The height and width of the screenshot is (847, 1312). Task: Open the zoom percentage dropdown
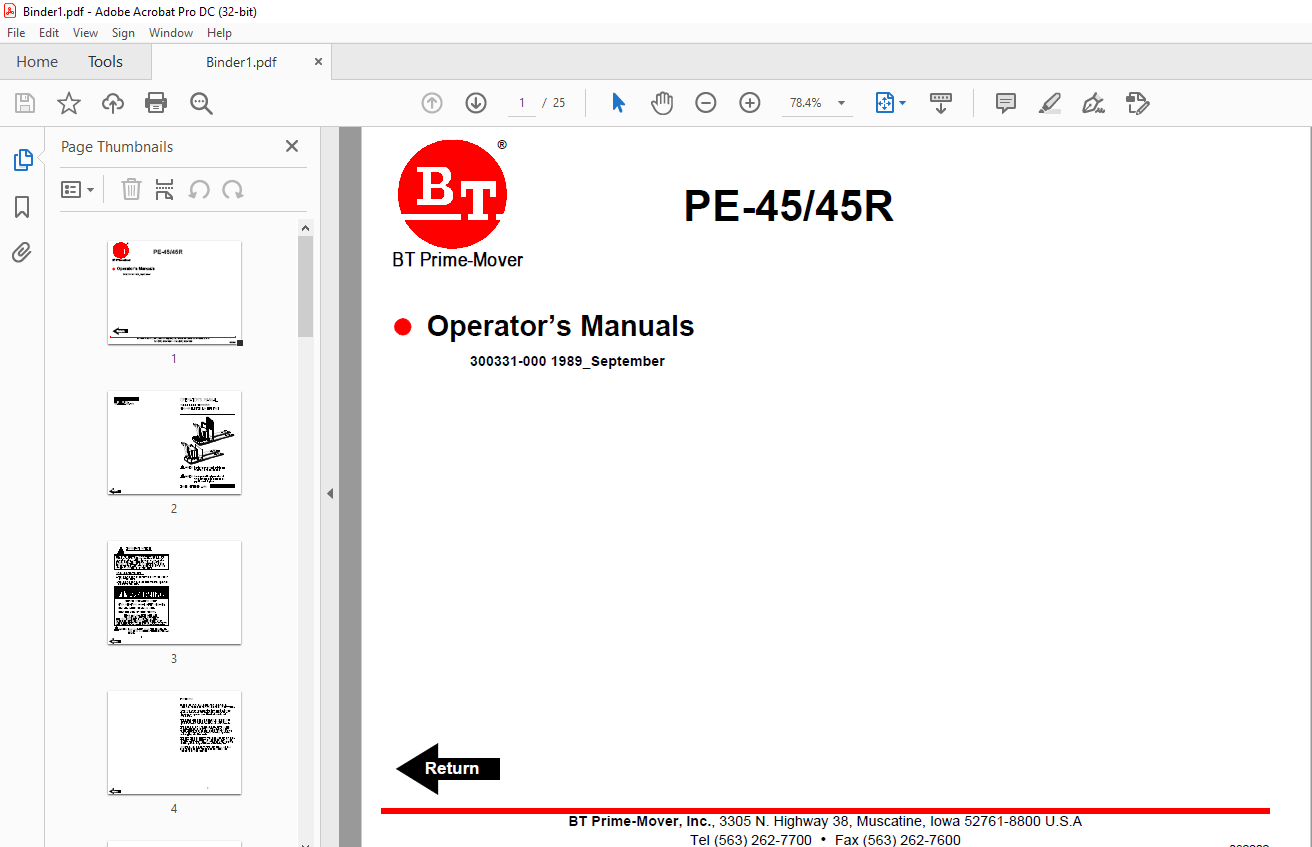(x=841, y=103)
